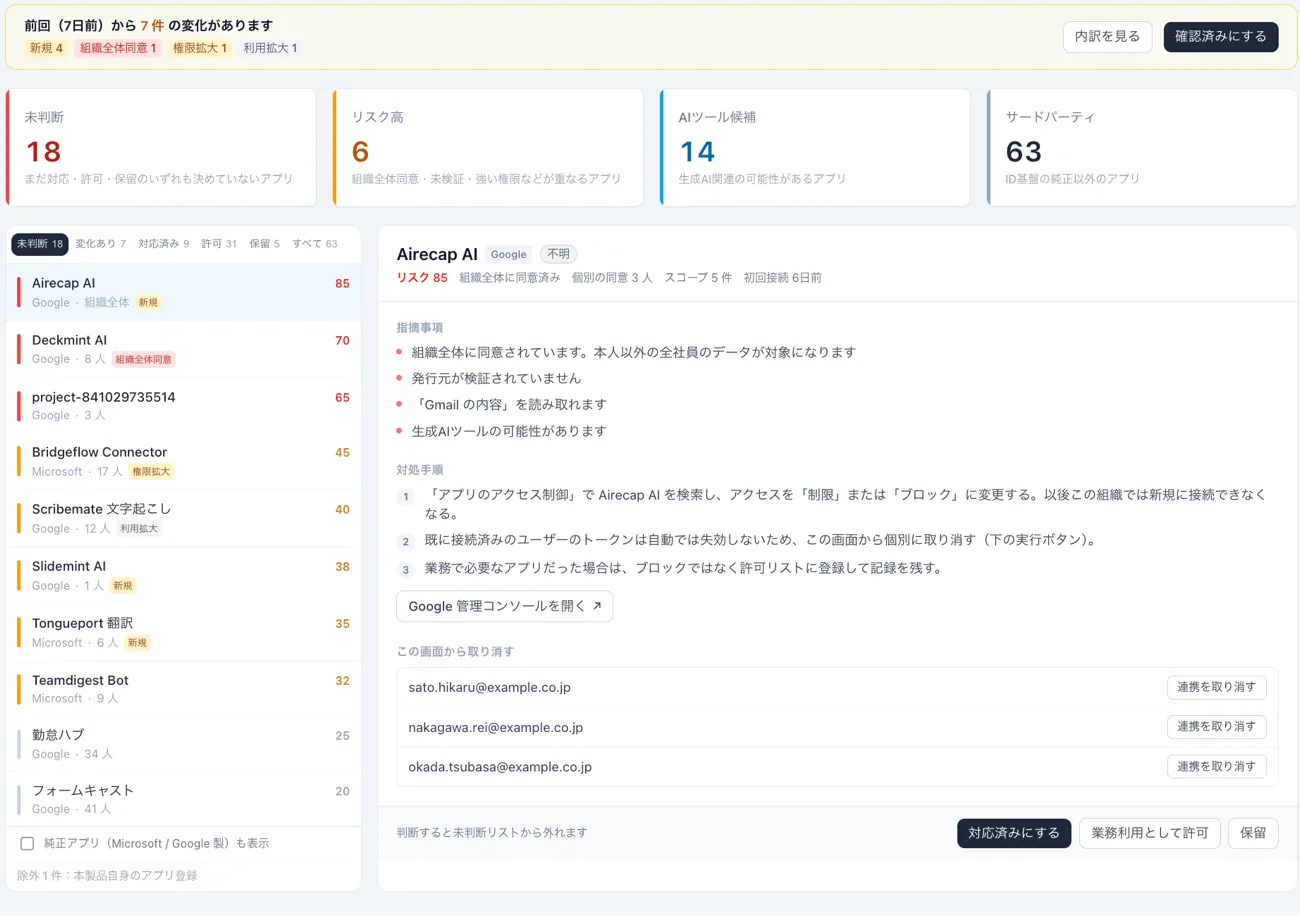Viewport: 1300px width, 916px height.
Task: Click the 権限拡大 1 banner badge
Action: click(x=199, y=48)
